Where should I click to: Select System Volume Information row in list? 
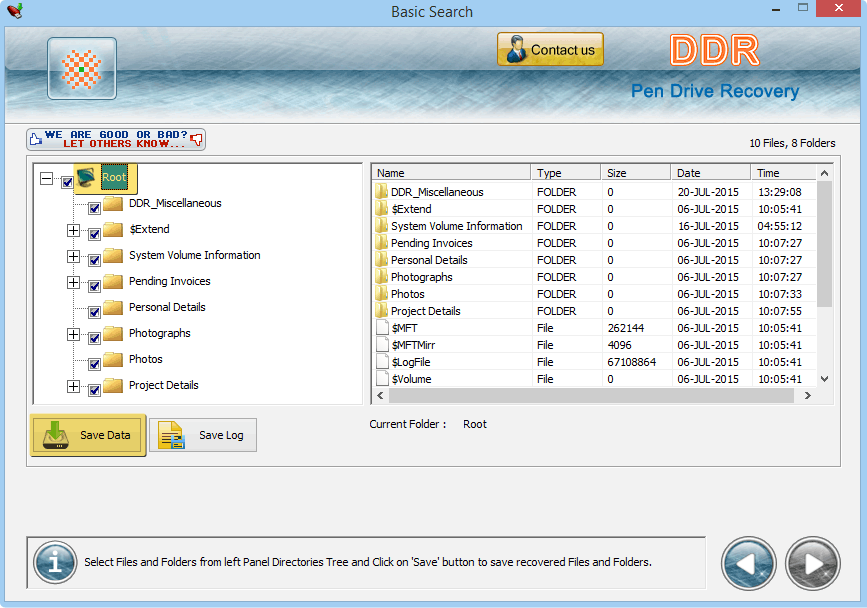point(594,226)
